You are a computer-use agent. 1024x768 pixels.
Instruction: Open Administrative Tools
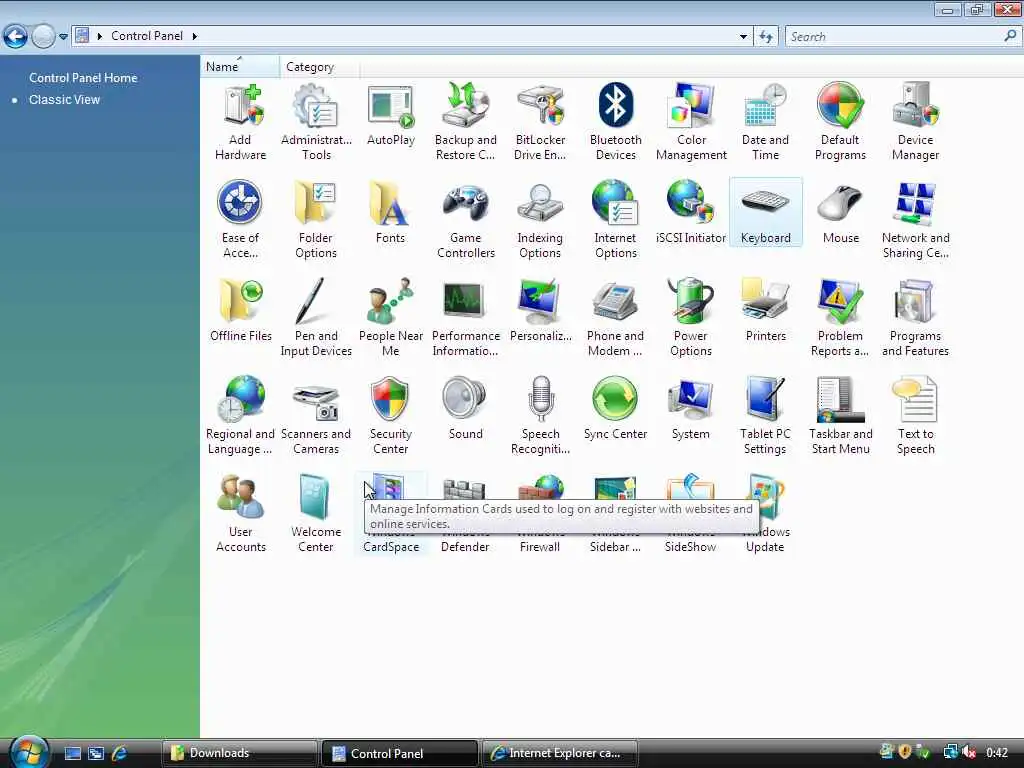(x=316, y=122)
